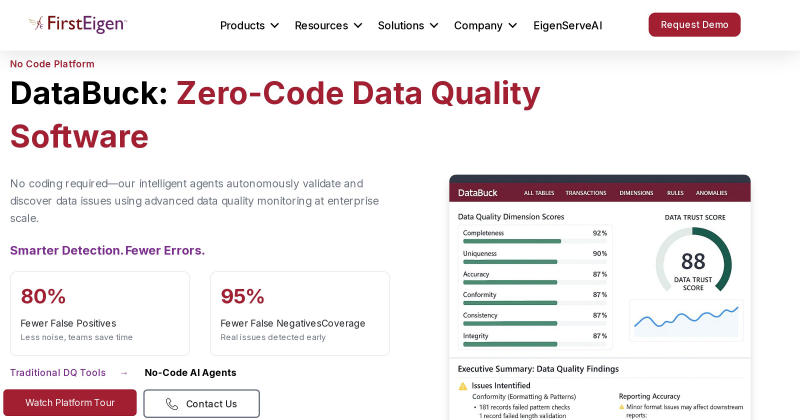Switch to the Transactions tab
The width and height of the screenshot is (800, 420).
pyautogui.click(x=586, y=193)
